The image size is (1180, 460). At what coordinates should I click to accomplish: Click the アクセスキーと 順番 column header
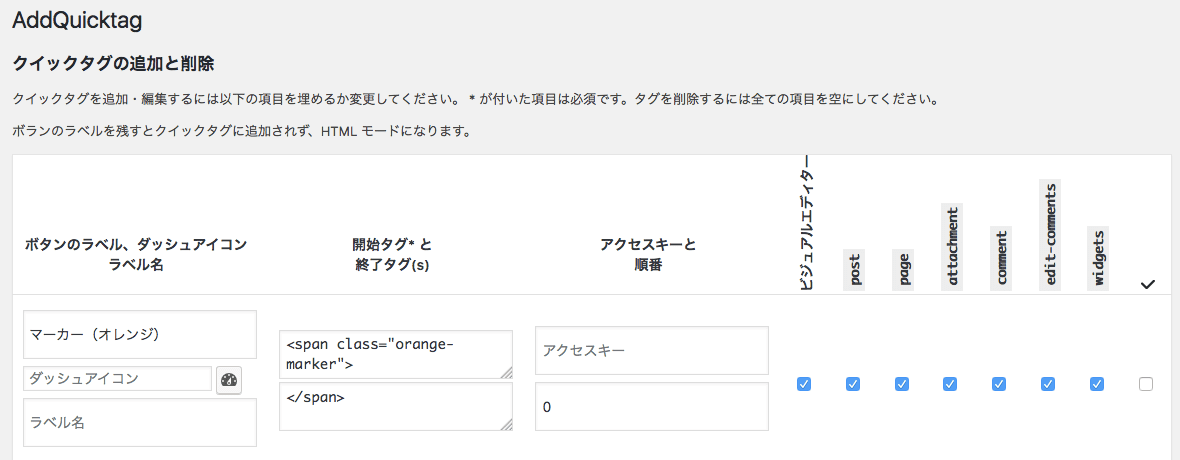click(648, 255)
